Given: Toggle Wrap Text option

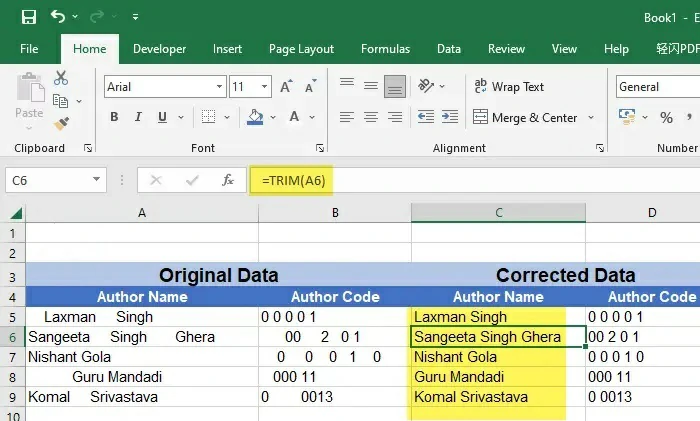Looking at the screenshot, I should point(509,87).
